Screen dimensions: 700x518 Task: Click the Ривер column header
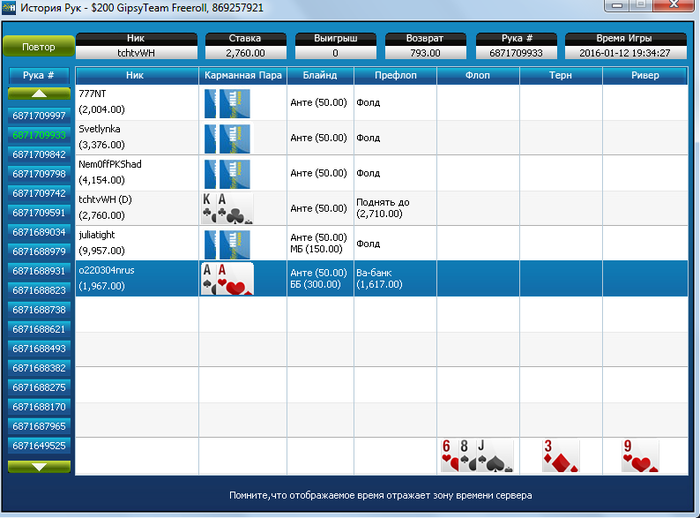645,75
